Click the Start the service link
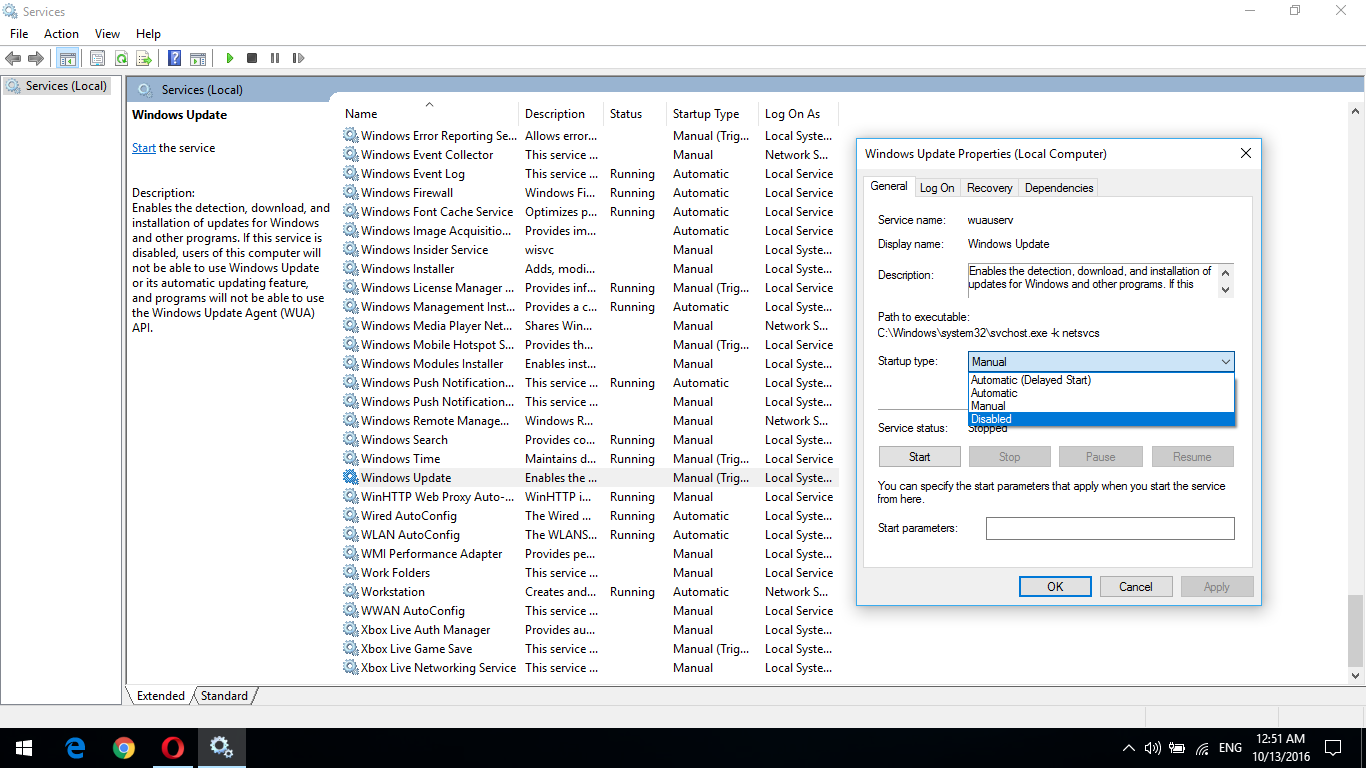The height and width of the screenshot is (768, 1366). [x=144, y=148]
